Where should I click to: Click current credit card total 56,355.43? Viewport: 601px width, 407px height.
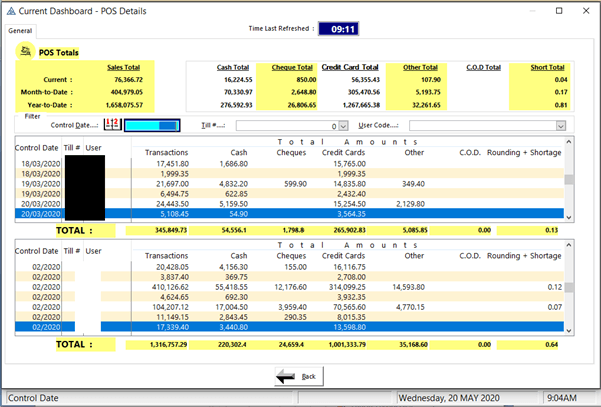(x=365, y=80)
